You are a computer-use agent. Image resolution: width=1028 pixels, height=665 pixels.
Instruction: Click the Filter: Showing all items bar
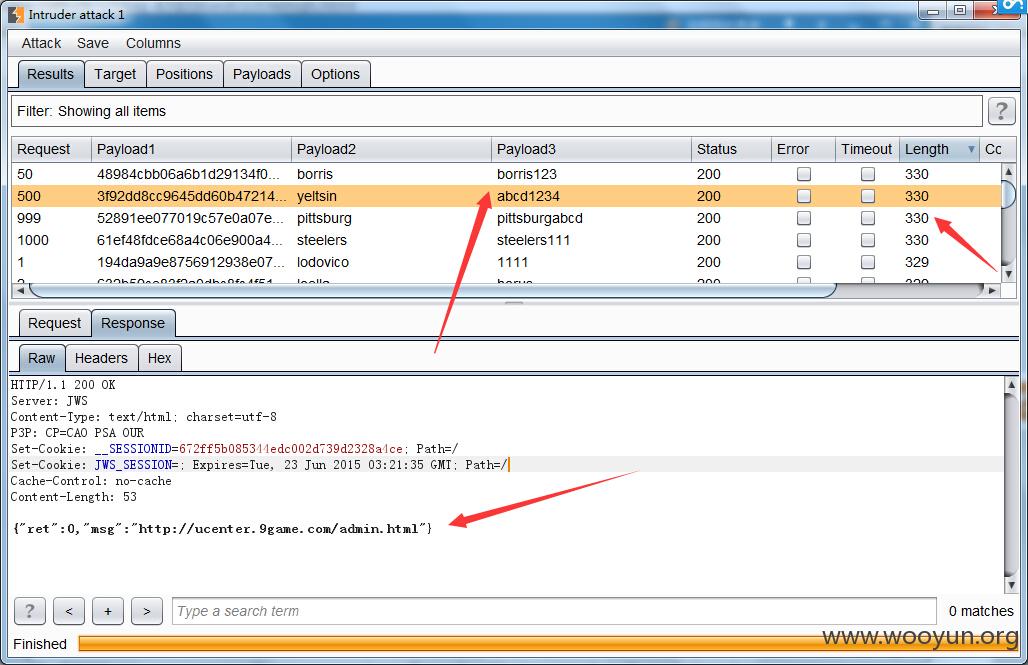tap(496, 111)
